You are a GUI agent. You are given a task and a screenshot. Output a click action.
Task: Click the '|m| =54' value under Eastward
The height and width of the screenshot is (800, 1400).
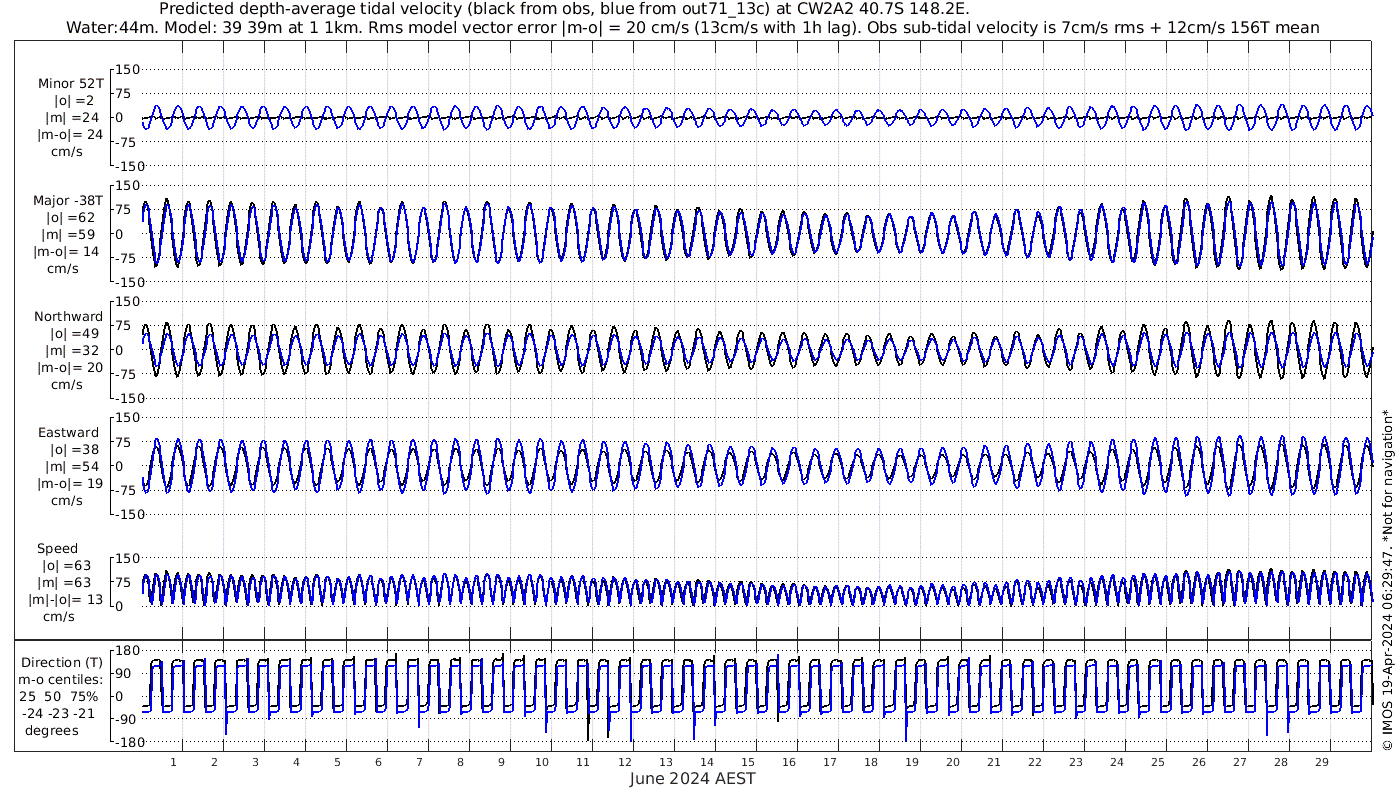[x=75, y=467]
